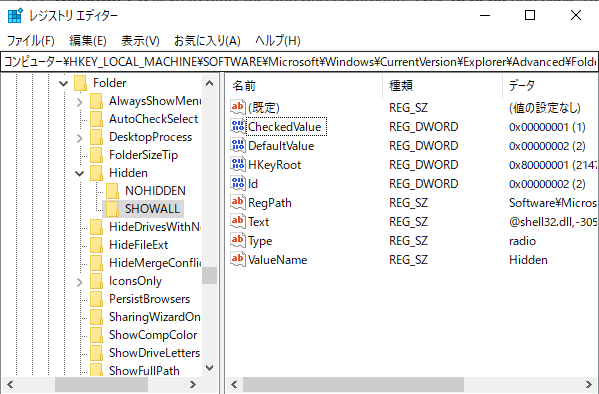Expand the DesktopProcess key
The height and width of the screenshot is (394, 599).
coord(79,138)
